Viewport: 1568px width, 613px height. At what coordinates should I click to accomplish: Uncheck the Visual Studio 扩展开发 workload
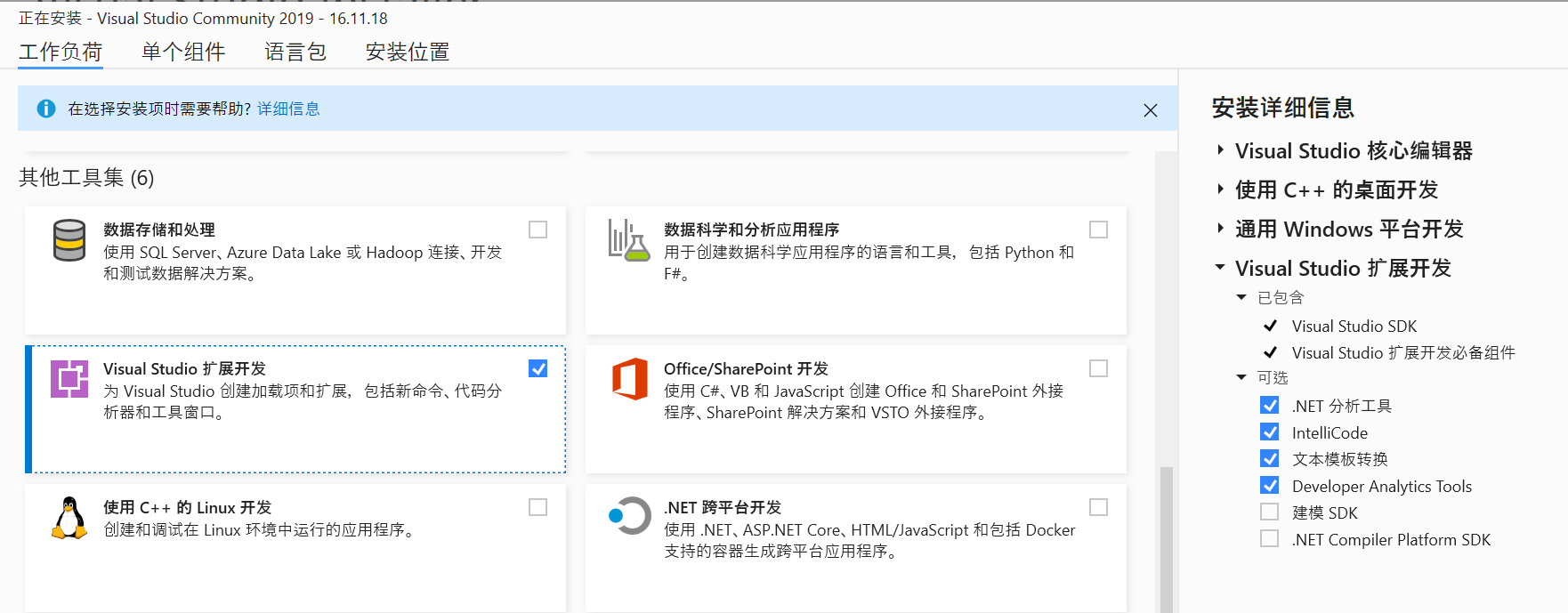538,368
